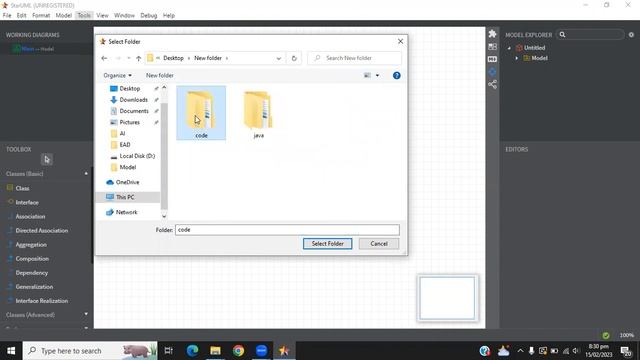Select the Interface tool in Toolbox
The height and width of the screenshot is (360, 640).
click(x=27, y=202)
